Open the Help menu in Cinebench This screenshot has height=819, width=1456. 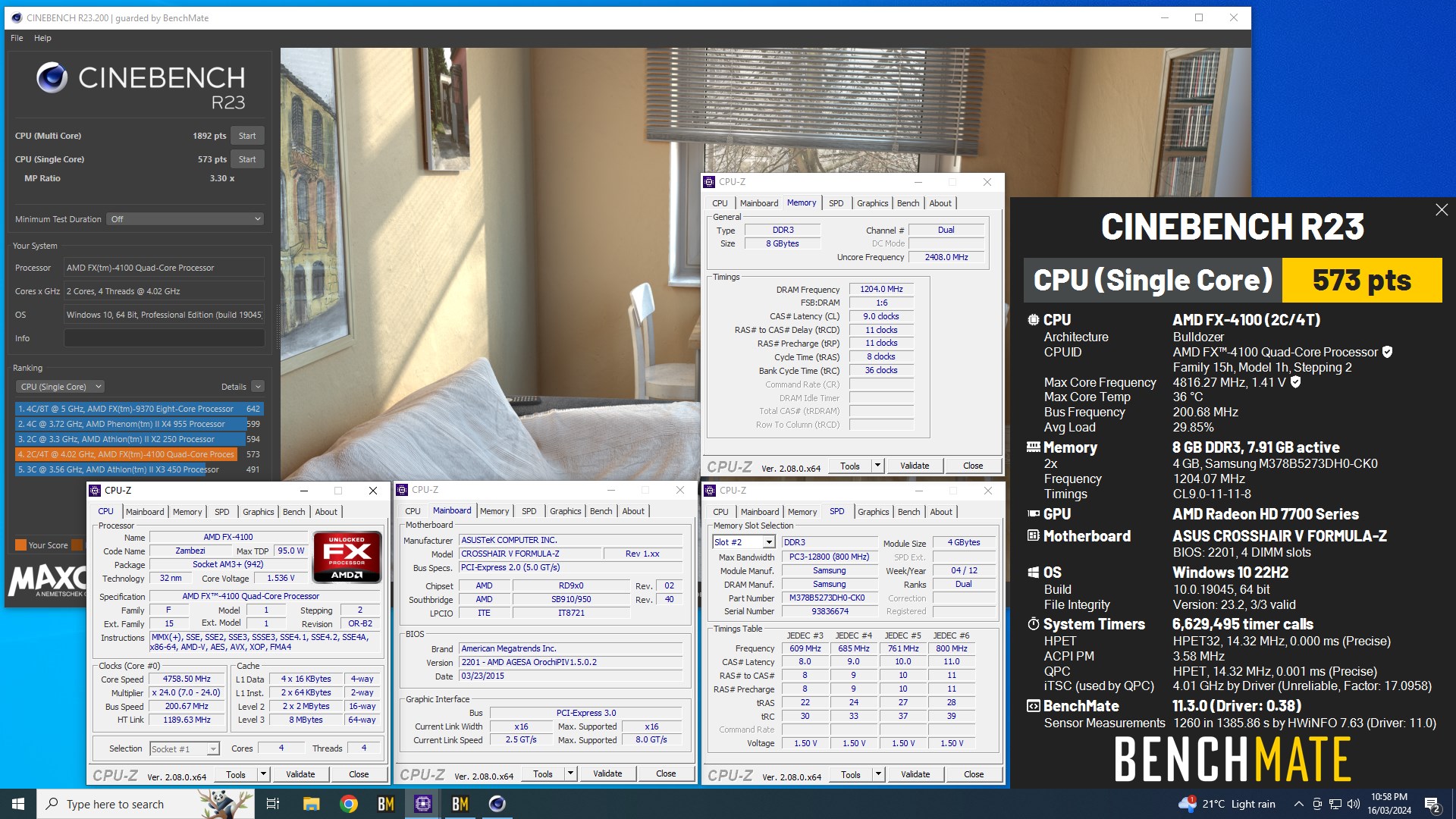[42, 38]
